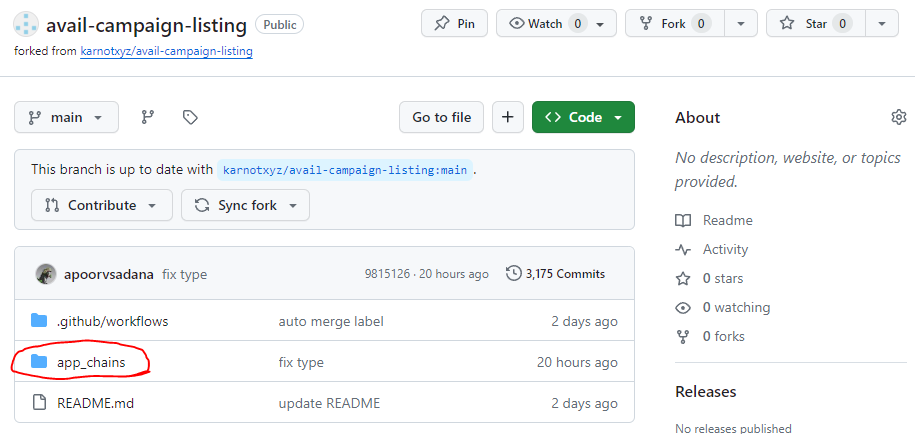Click the .github/workflows folder icon

(x=39, y=321)
